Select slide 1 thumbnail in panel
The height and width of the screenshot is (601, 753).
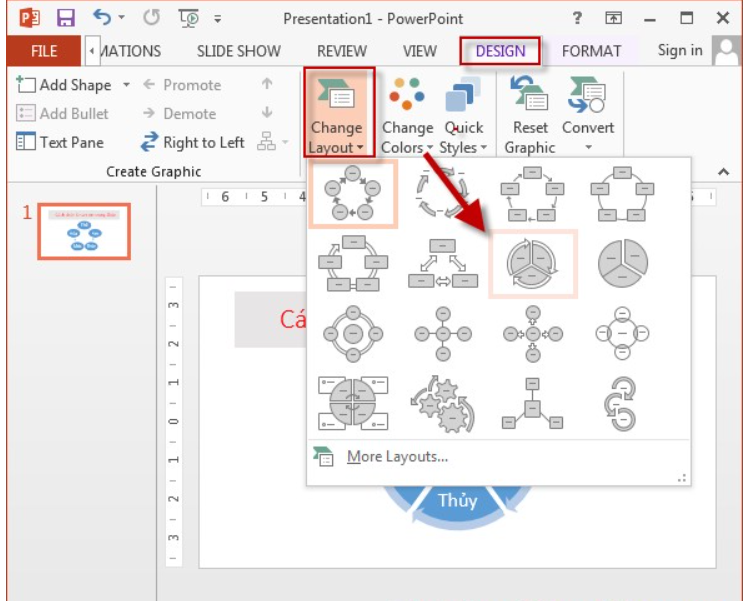coord(84,231)
